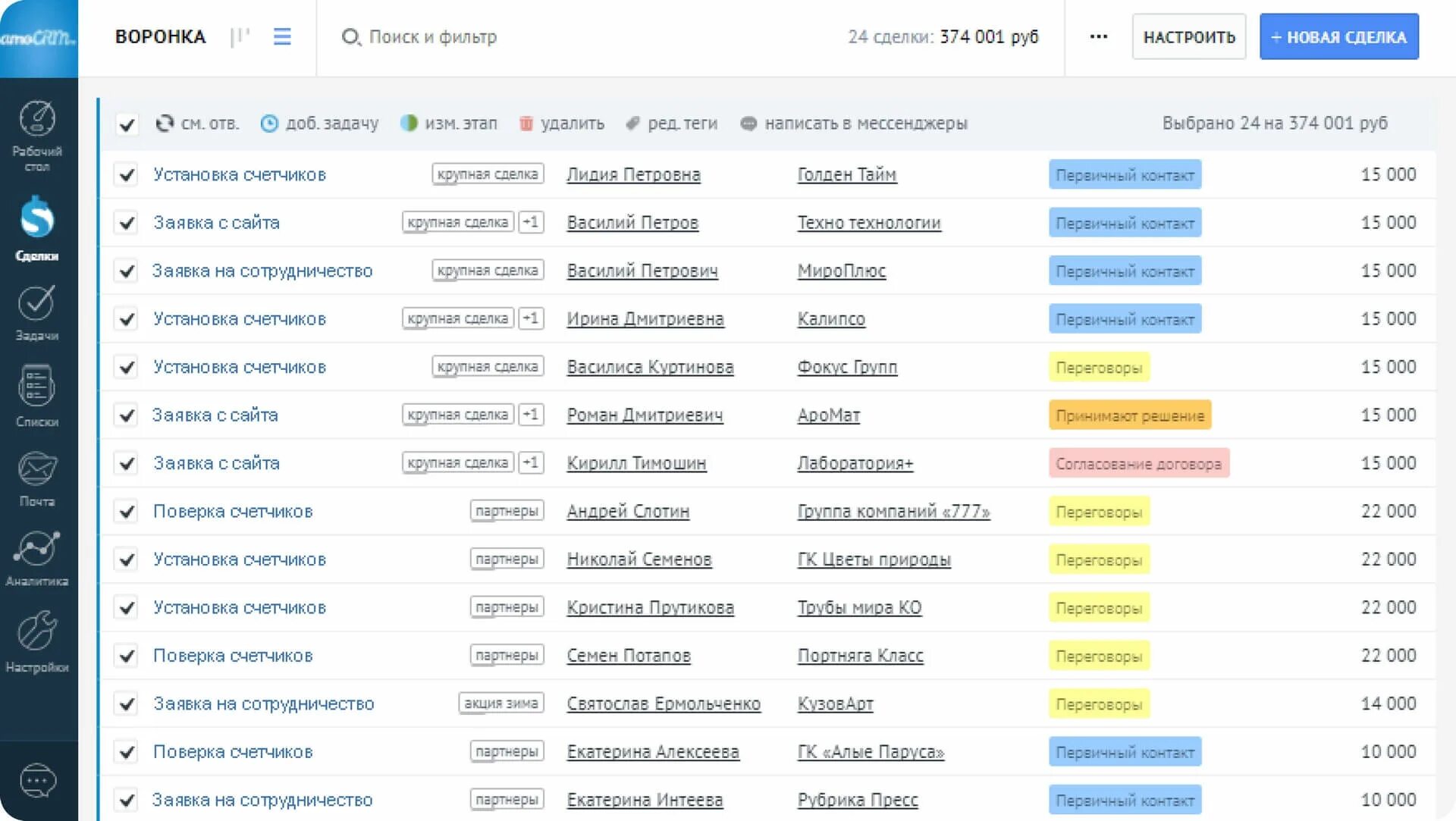Open company link Лаборатория+
Image resolution: width=1456 pixels, height=821 pixels.
coord(855,463)
